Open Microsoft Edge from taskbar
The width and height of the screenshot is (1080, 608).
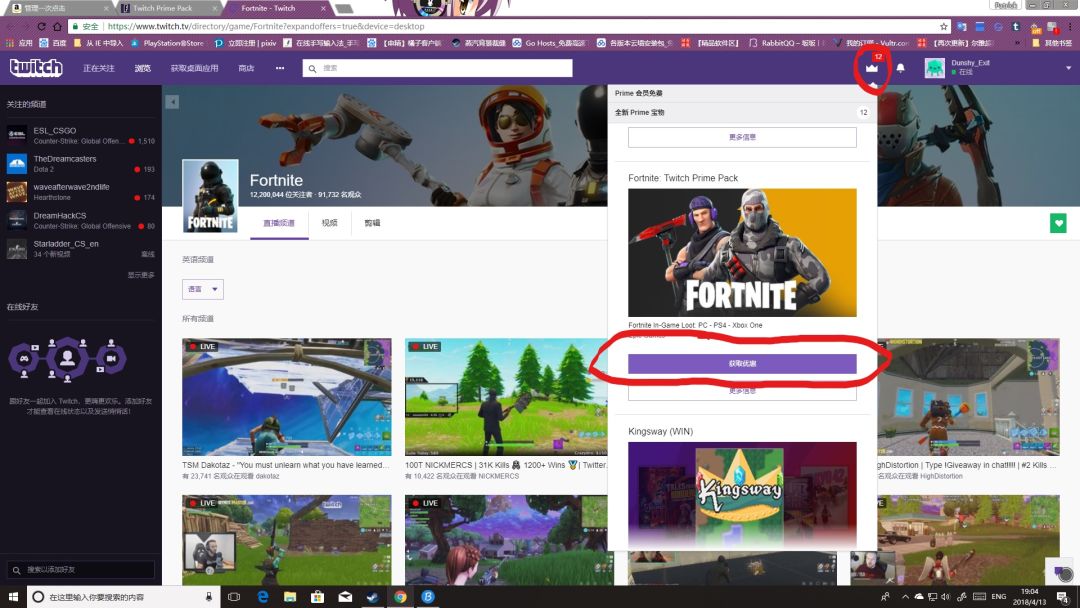(x=262, y=596)
